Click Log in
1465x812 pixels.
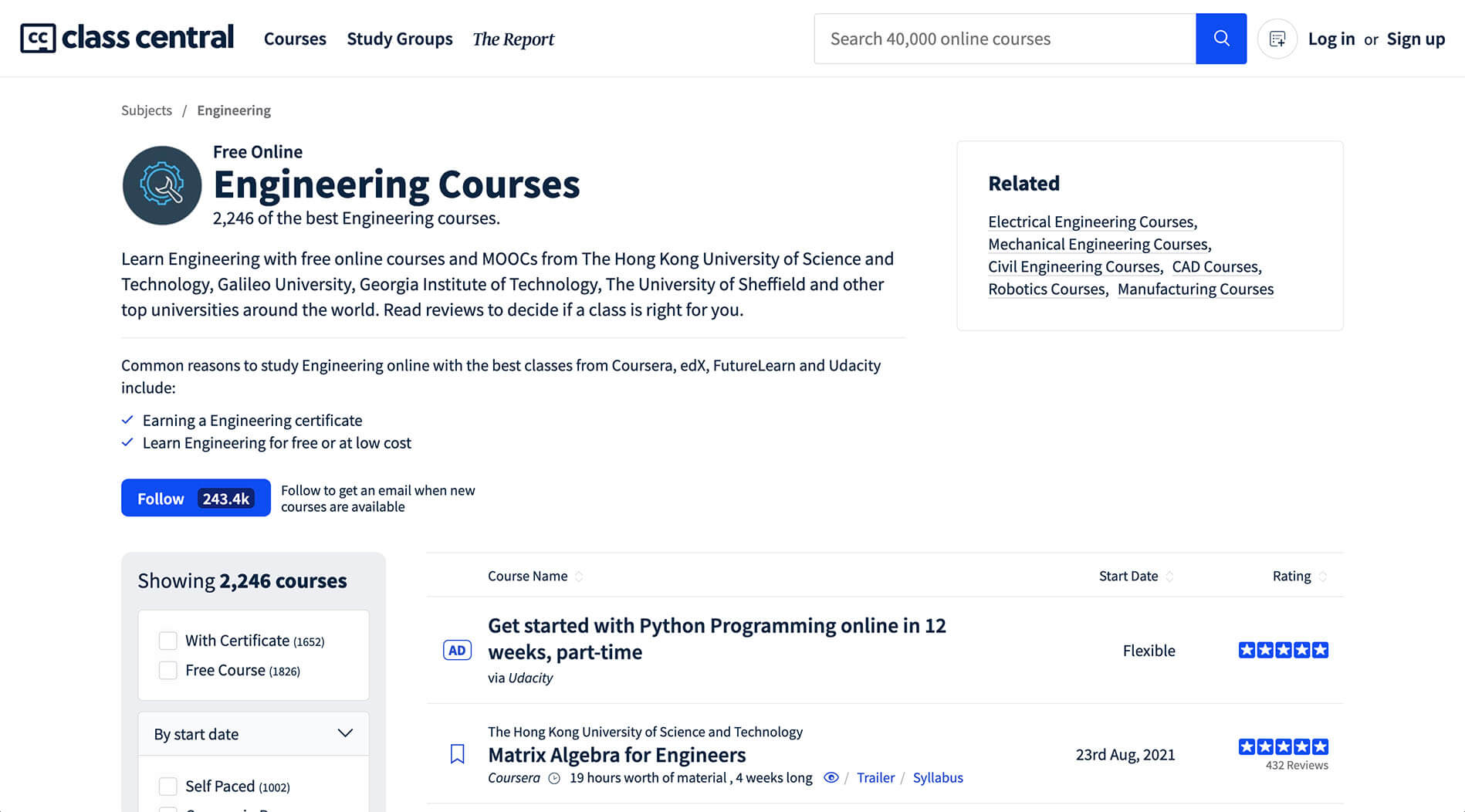(x=1331, y=39)
